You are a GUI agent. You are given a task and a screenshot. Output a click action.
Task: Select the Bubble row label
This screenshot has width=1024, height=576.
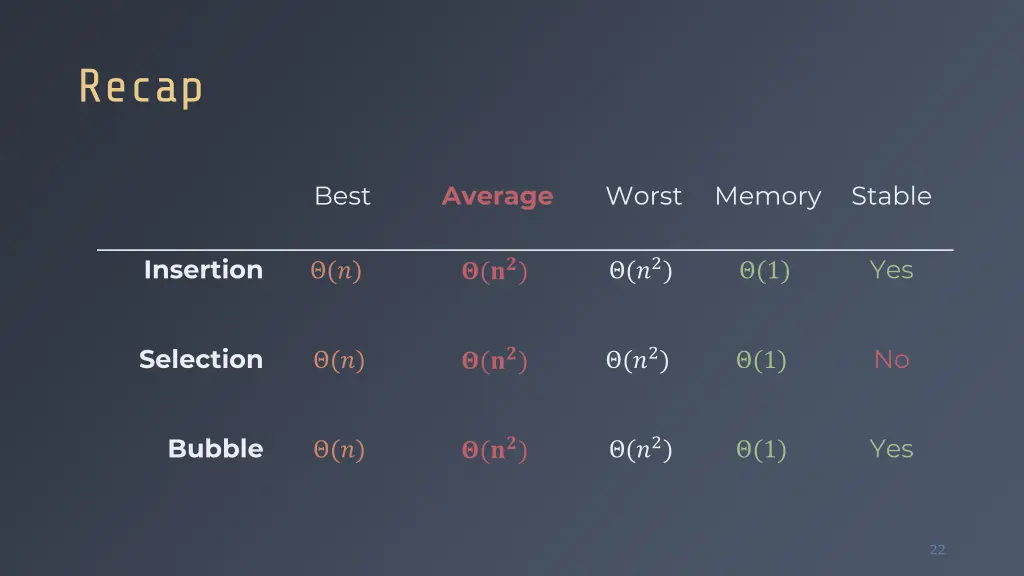pos(216,449)
